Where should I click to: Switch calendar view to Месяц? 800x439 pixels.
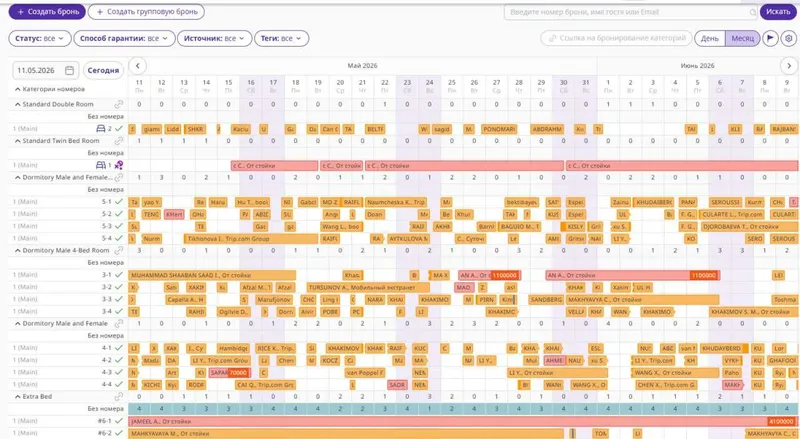[x=742, y=38]
